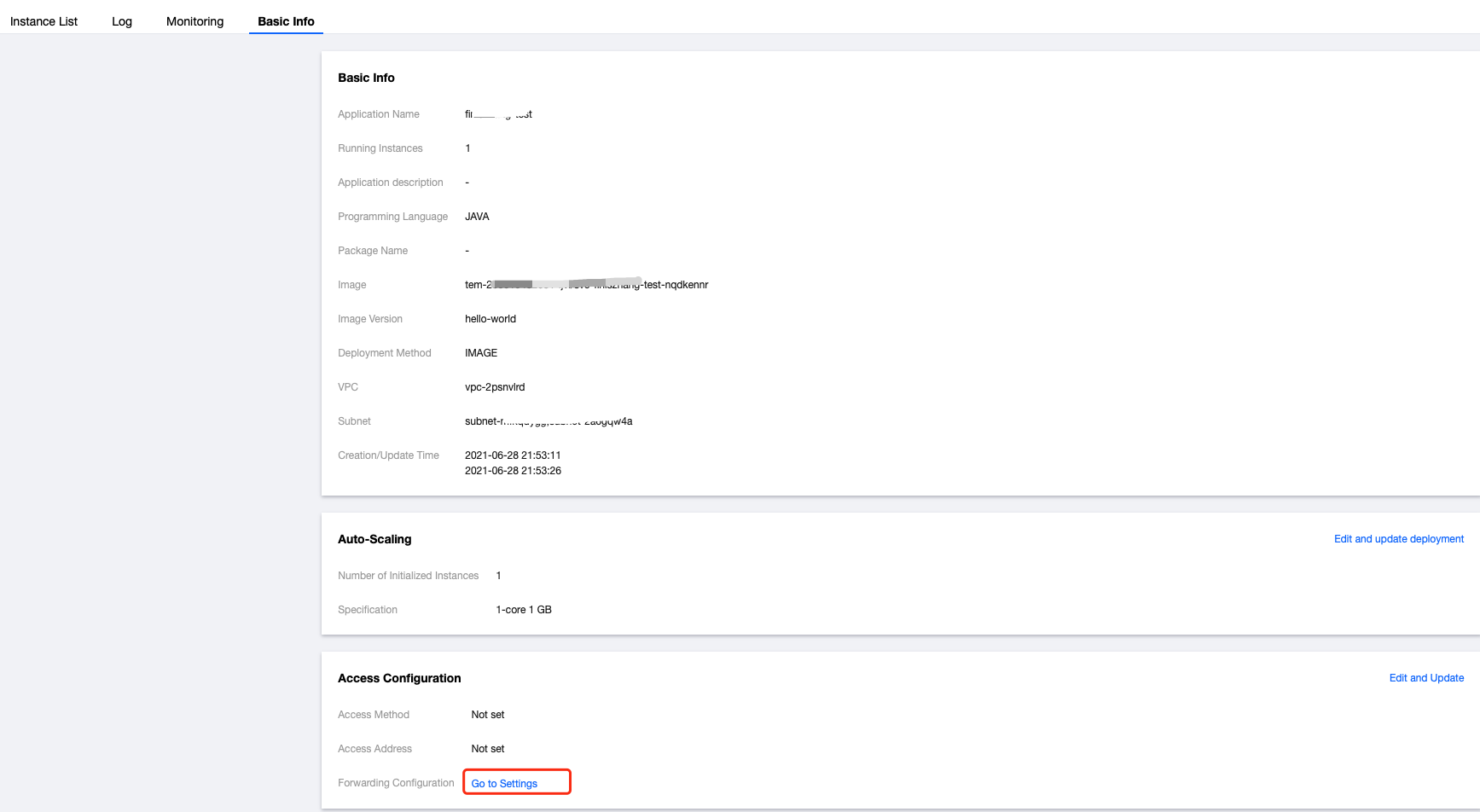Switch to the Instance List tab

tap(44, 21)
